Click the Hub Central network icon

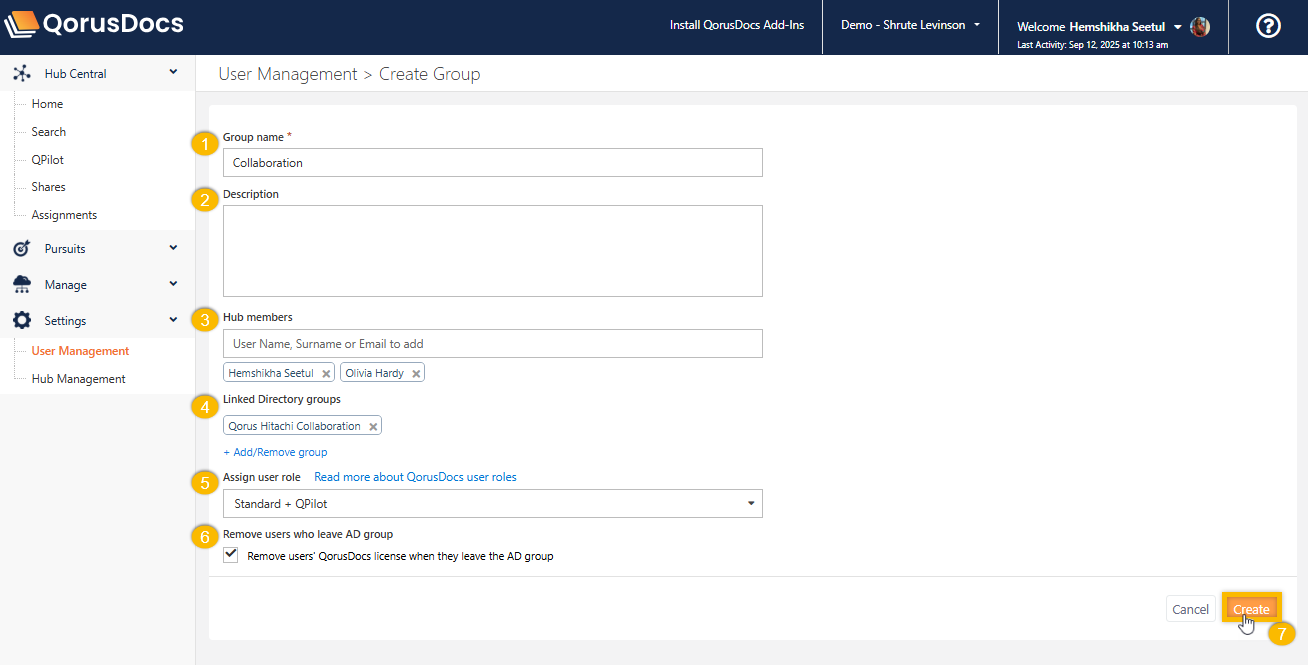pos(22,74)
